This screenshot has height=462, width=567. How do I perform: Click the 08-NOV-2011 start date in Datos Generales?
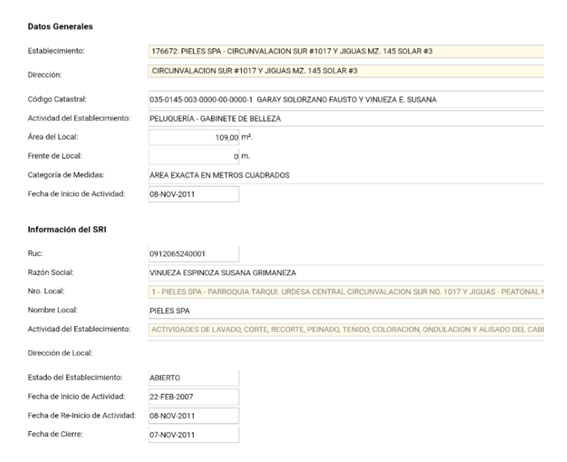tap(194, 194)
